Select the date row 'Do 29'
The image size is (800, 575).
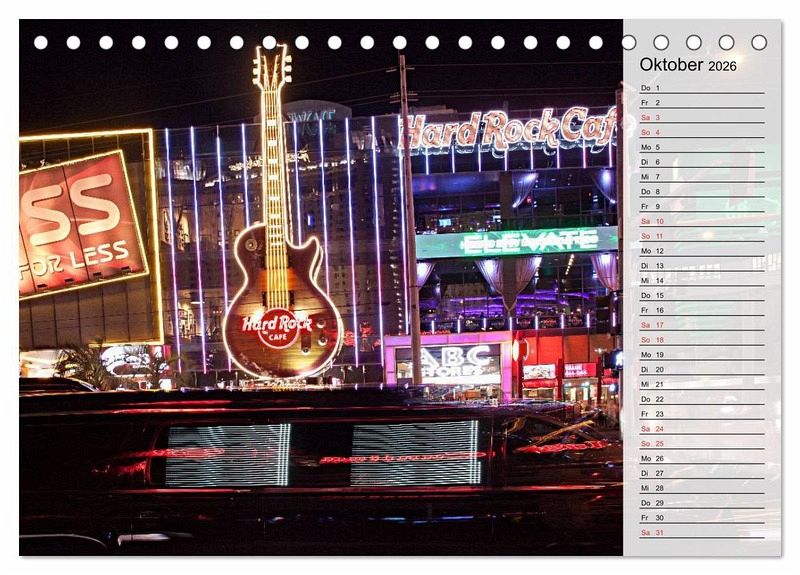[702, 503]
